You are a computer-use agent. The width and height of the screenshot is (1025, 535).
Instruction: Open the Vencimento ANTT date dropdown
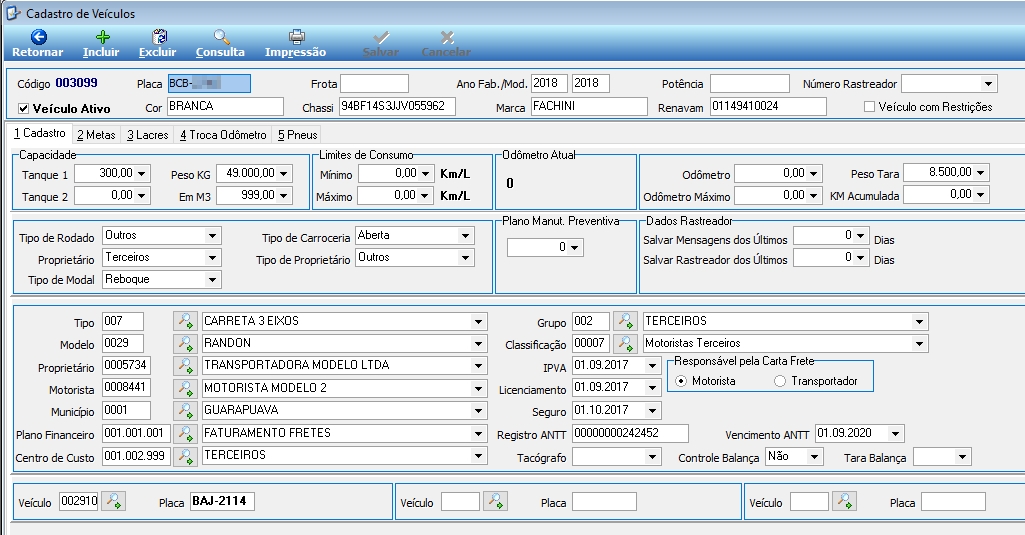(896, 434)
